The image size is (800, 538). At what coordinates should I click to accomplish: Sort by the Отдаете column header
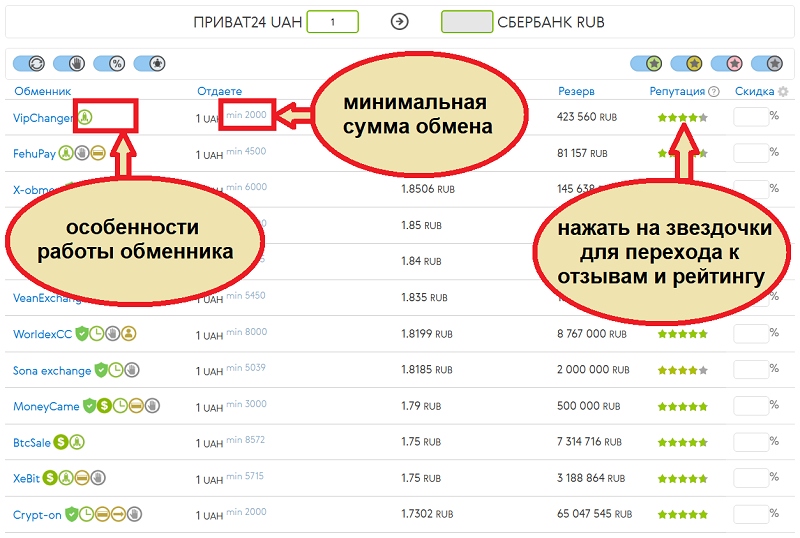click(220, 91)
